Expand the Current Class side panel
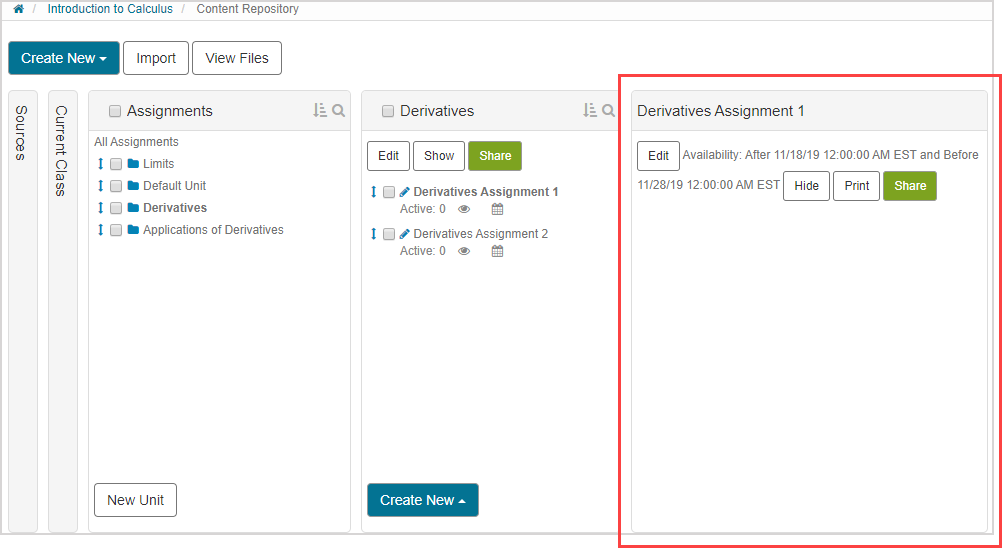The width and height of the screenshot is (1002, 548). (x=62, y=150)
